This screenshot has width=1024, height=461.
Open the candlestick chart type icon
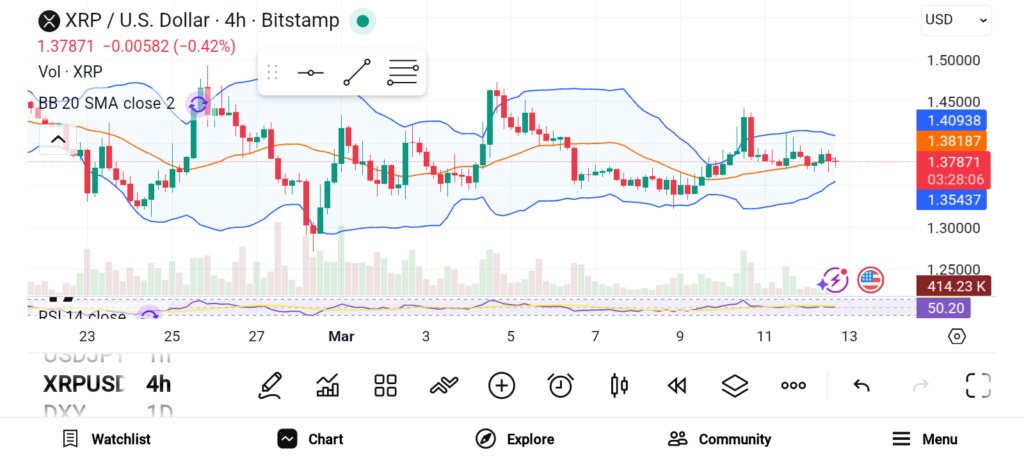point(618,385)
